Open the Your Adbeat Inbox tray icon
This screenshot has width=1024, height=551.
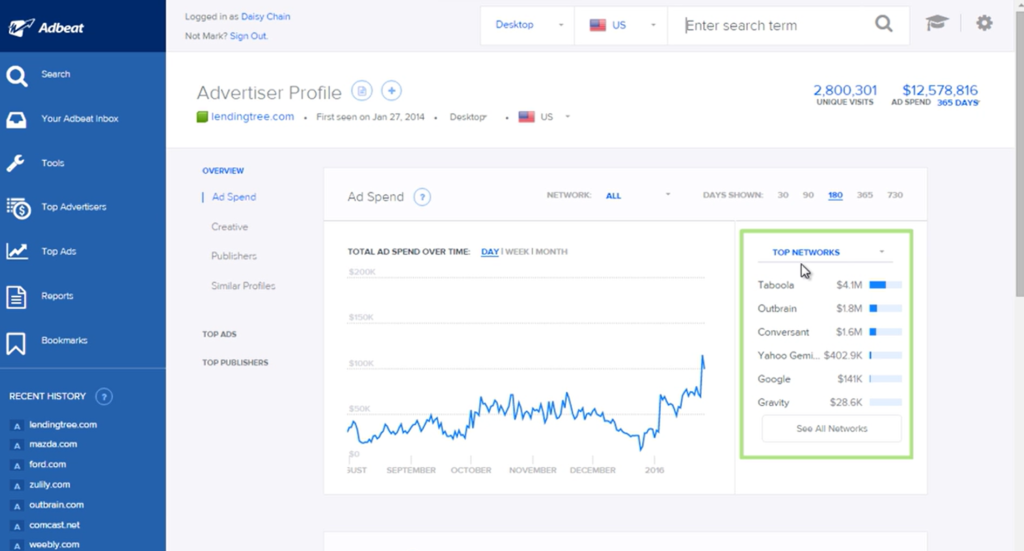pos(16,119)
